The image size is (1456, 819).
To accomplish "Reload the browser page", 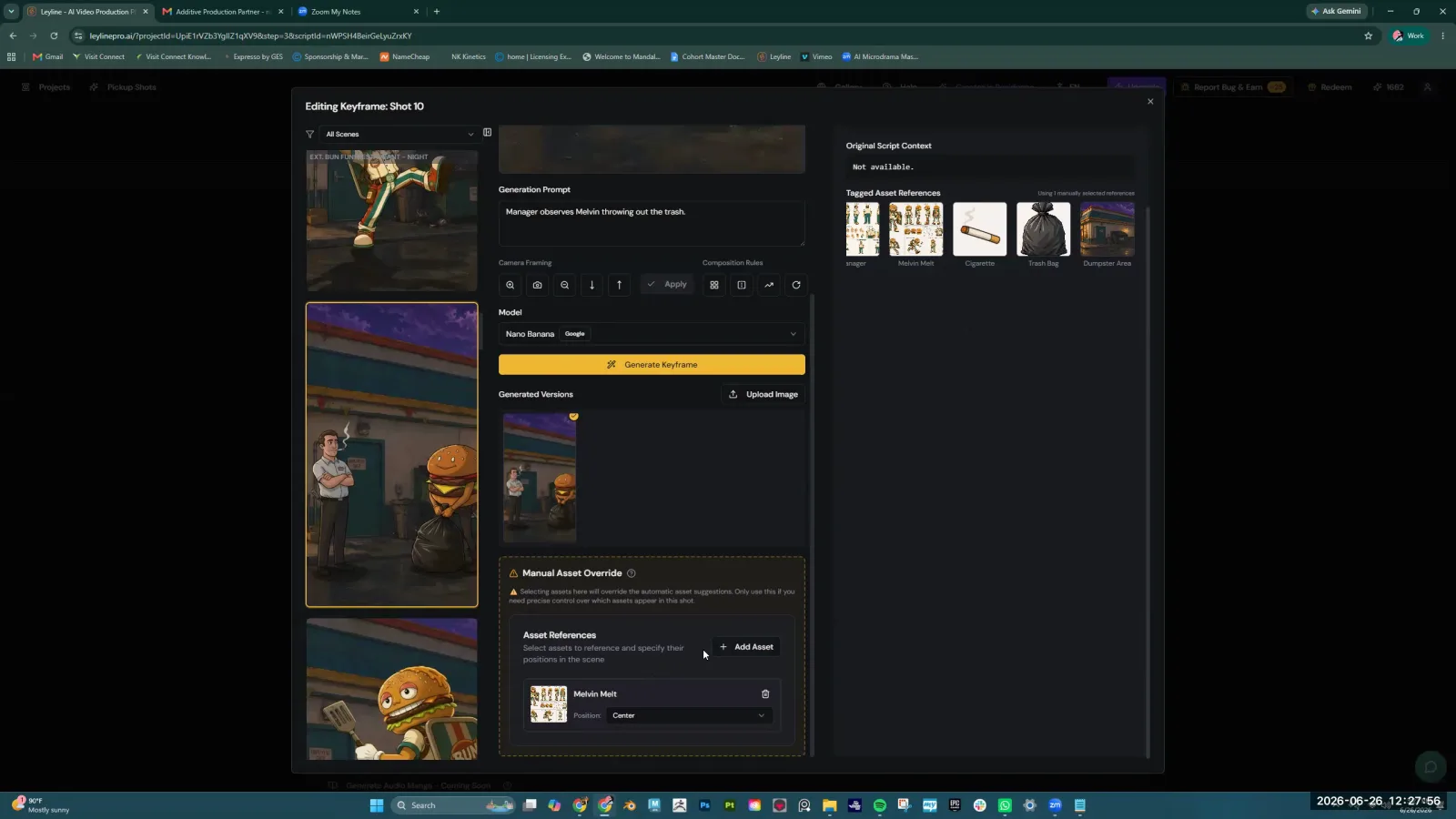I will [x=54, y=35].
